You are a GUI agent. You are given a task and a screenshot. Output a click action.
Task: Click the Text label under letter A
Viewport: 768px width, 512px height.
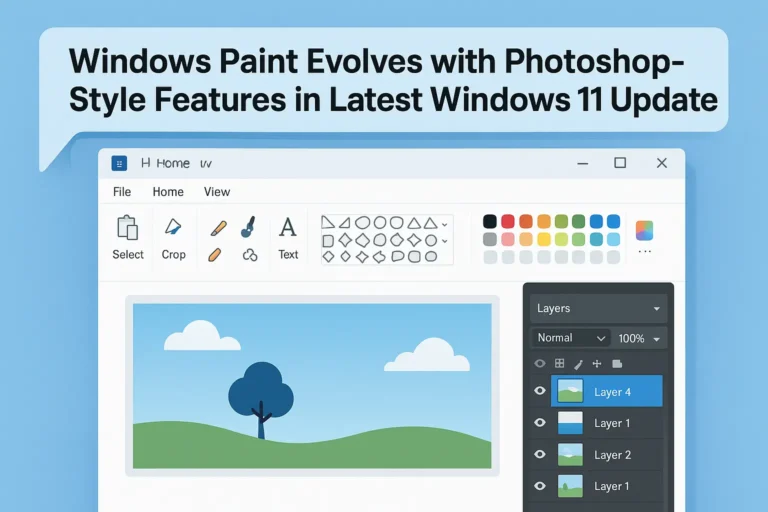click(288, 255)
